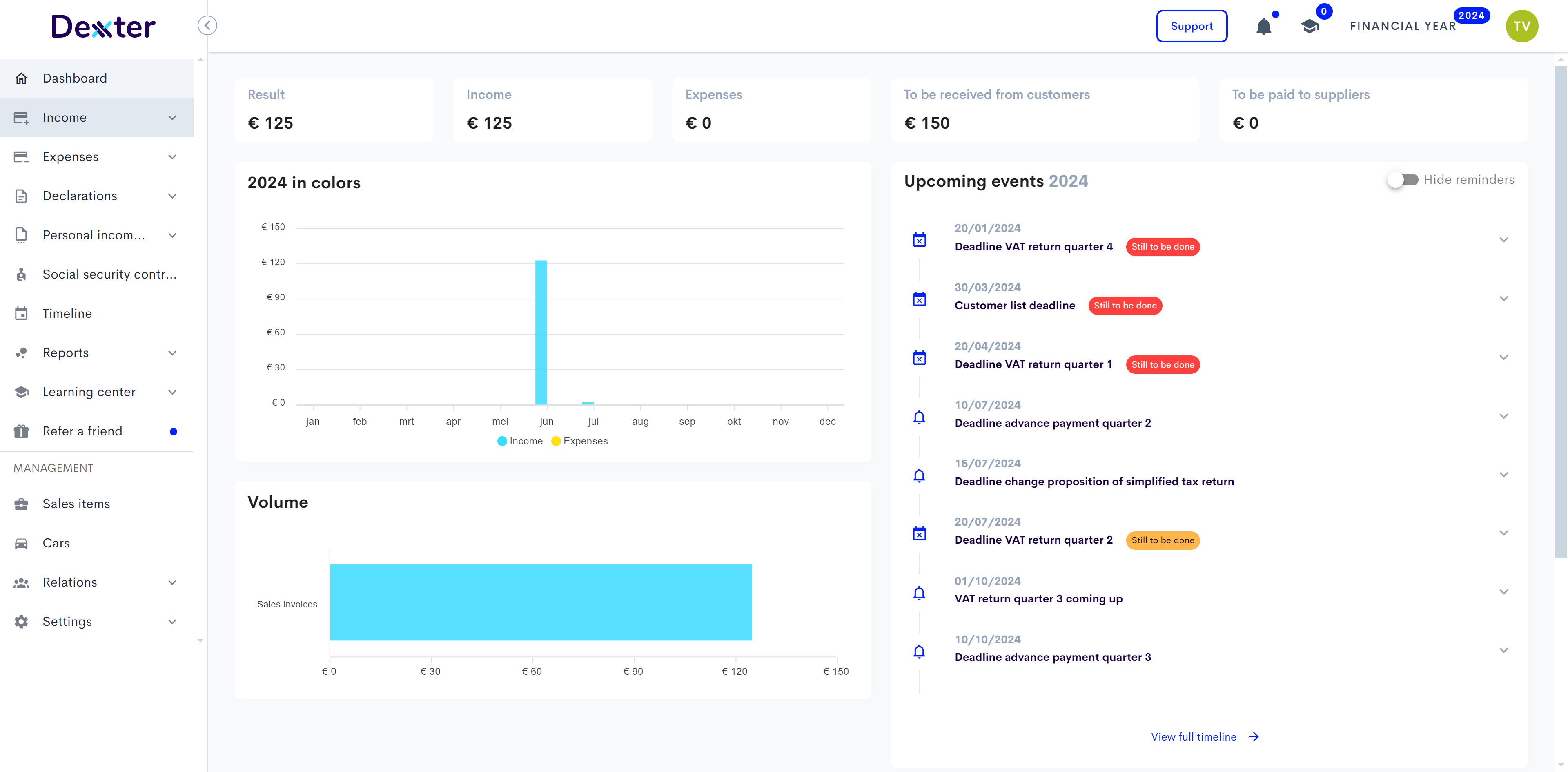Click the June income bar in chart

pyautogui.click(x=541, y=332)
